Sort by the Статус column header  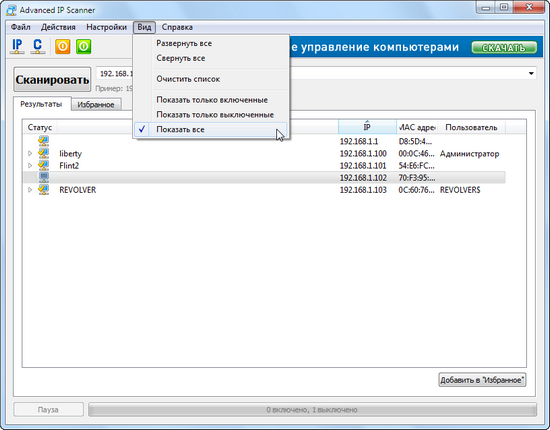pyautogui.click(x=40, y=127)
